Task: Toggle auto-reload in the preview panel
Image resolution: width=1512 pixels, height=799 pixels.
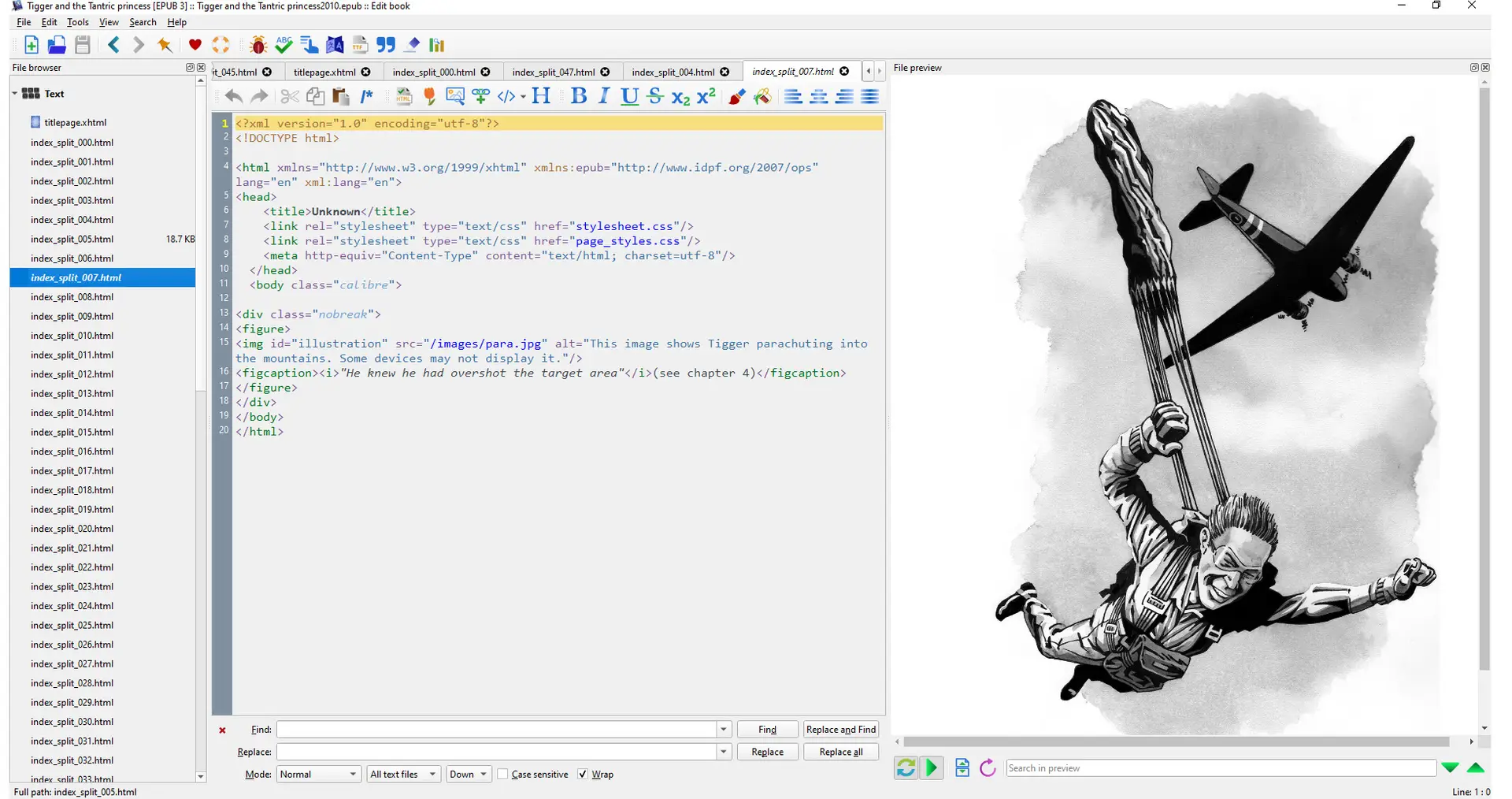Action: point(906,767)
